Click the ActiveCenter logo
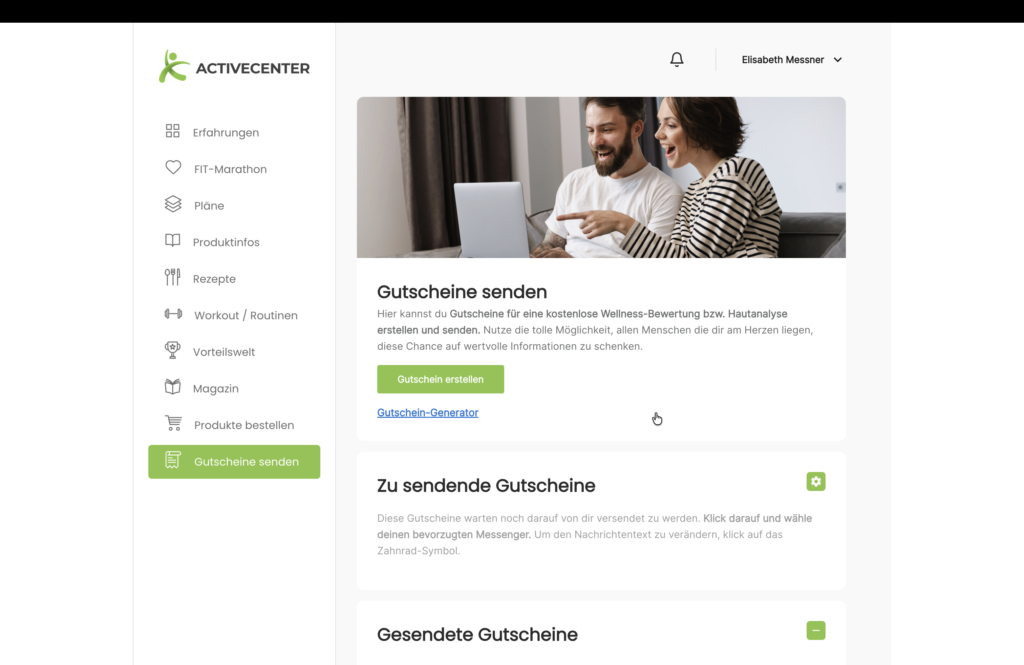 pyautogui.click(x=234, y=67)
